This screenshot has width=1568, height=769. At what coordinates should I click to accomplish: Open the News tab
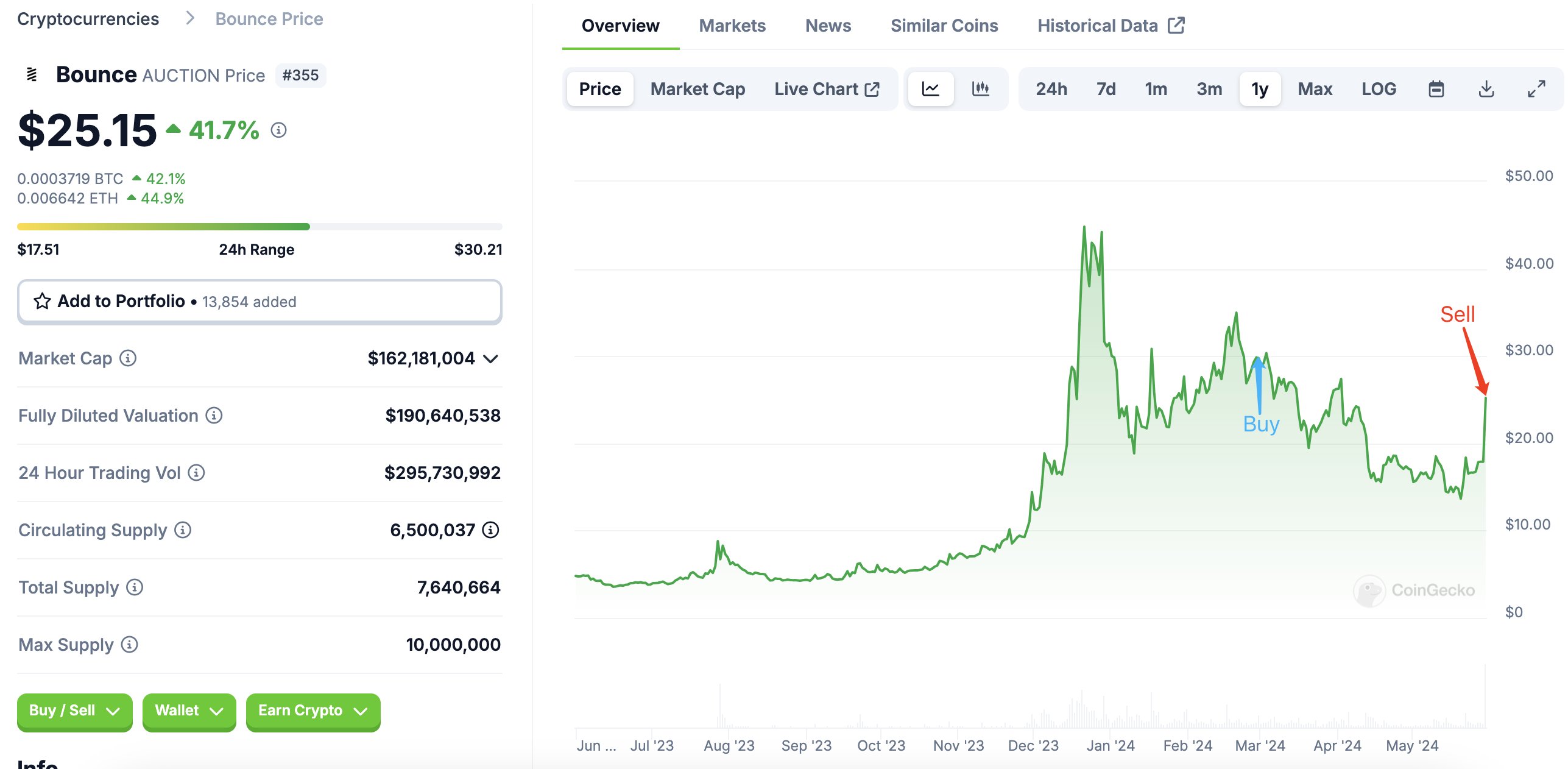[x=828, y=26]
